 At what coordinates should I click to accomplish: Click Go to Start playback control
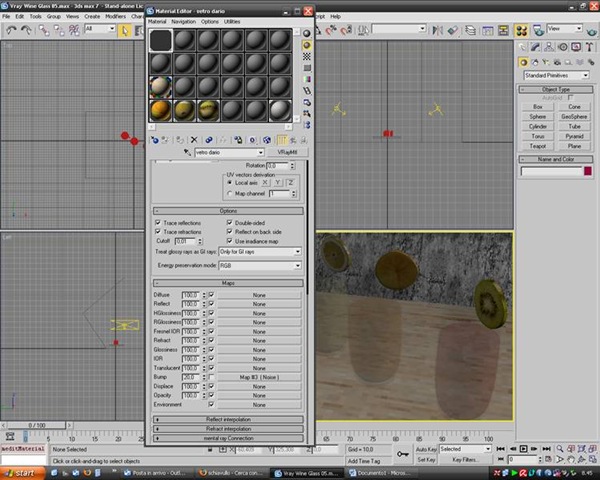pos(501,449)
